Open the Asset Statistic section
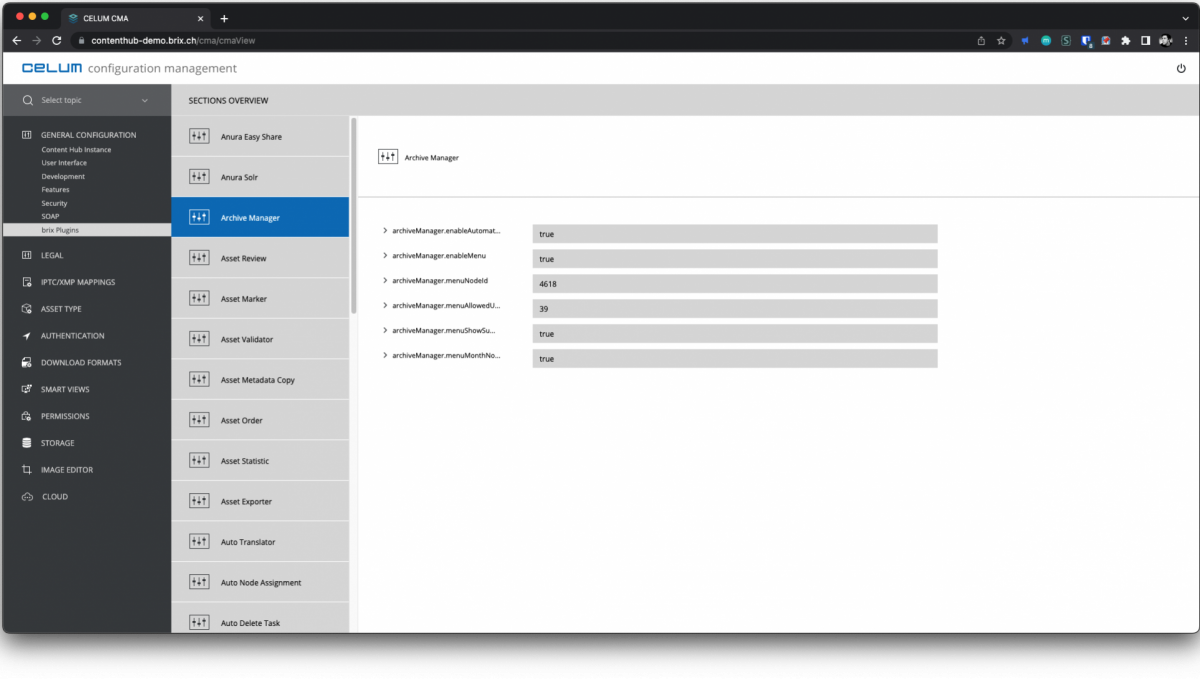Image resolution: width=1200 pixels, height=679 pixels. pyautogui.click(x=260, y=461)
